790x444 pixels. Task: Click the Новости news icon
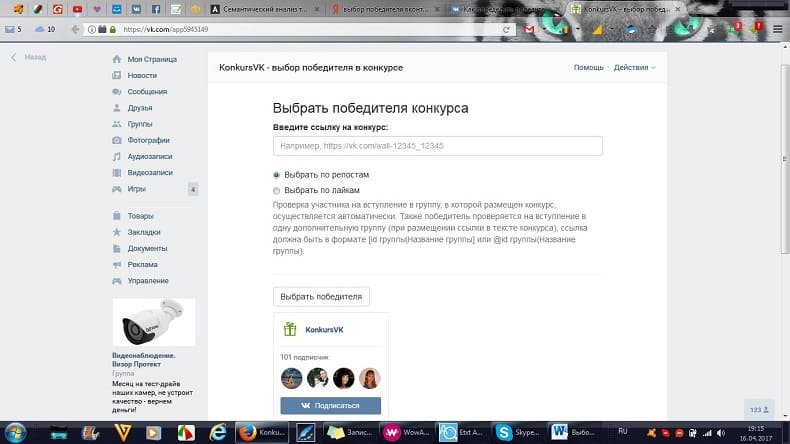click(x=117, y=75)
